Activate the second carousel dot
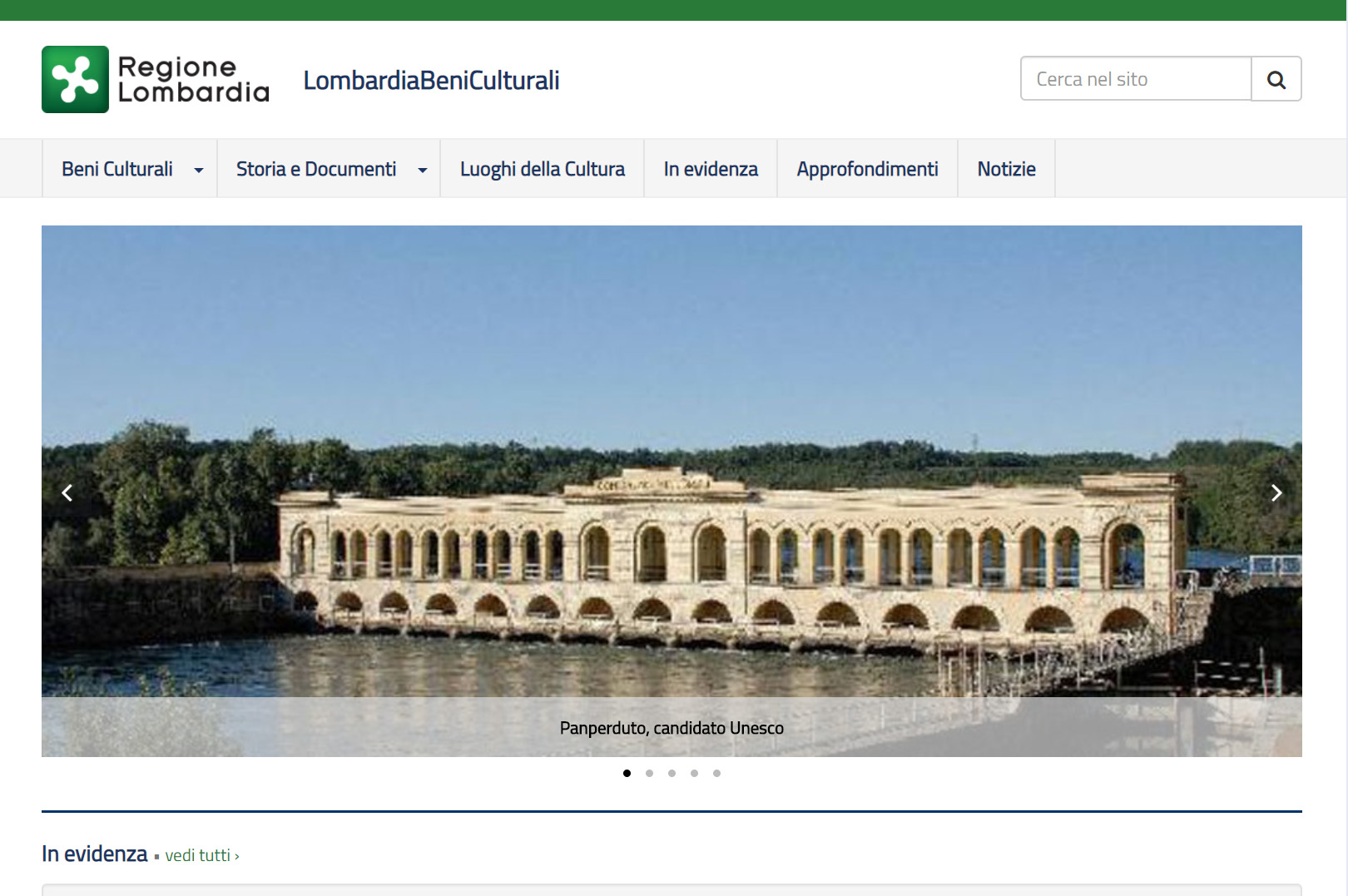The width and height of the screenshot is (1348, 896). click(649, 773)
